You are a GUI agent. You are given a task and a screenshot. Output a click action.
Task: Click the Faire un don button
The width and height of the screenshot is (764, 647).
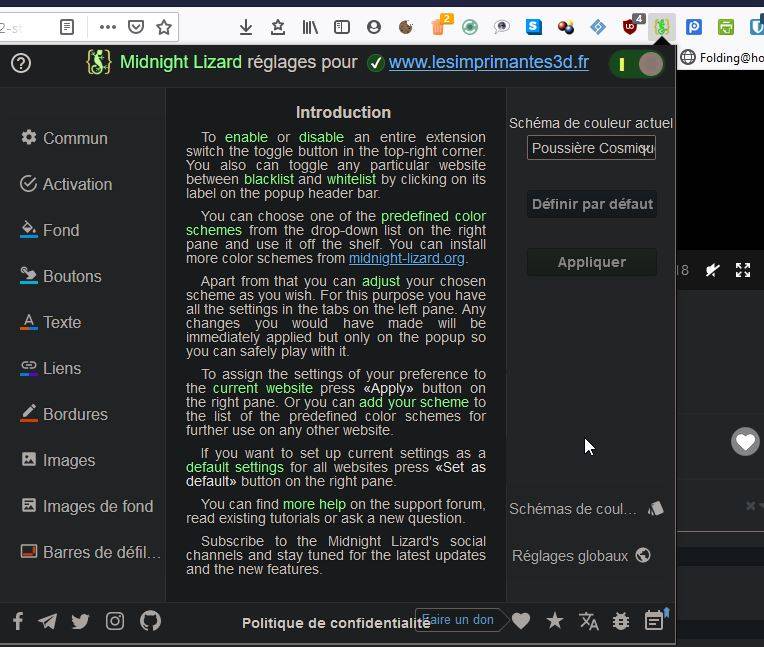(461, 620)
